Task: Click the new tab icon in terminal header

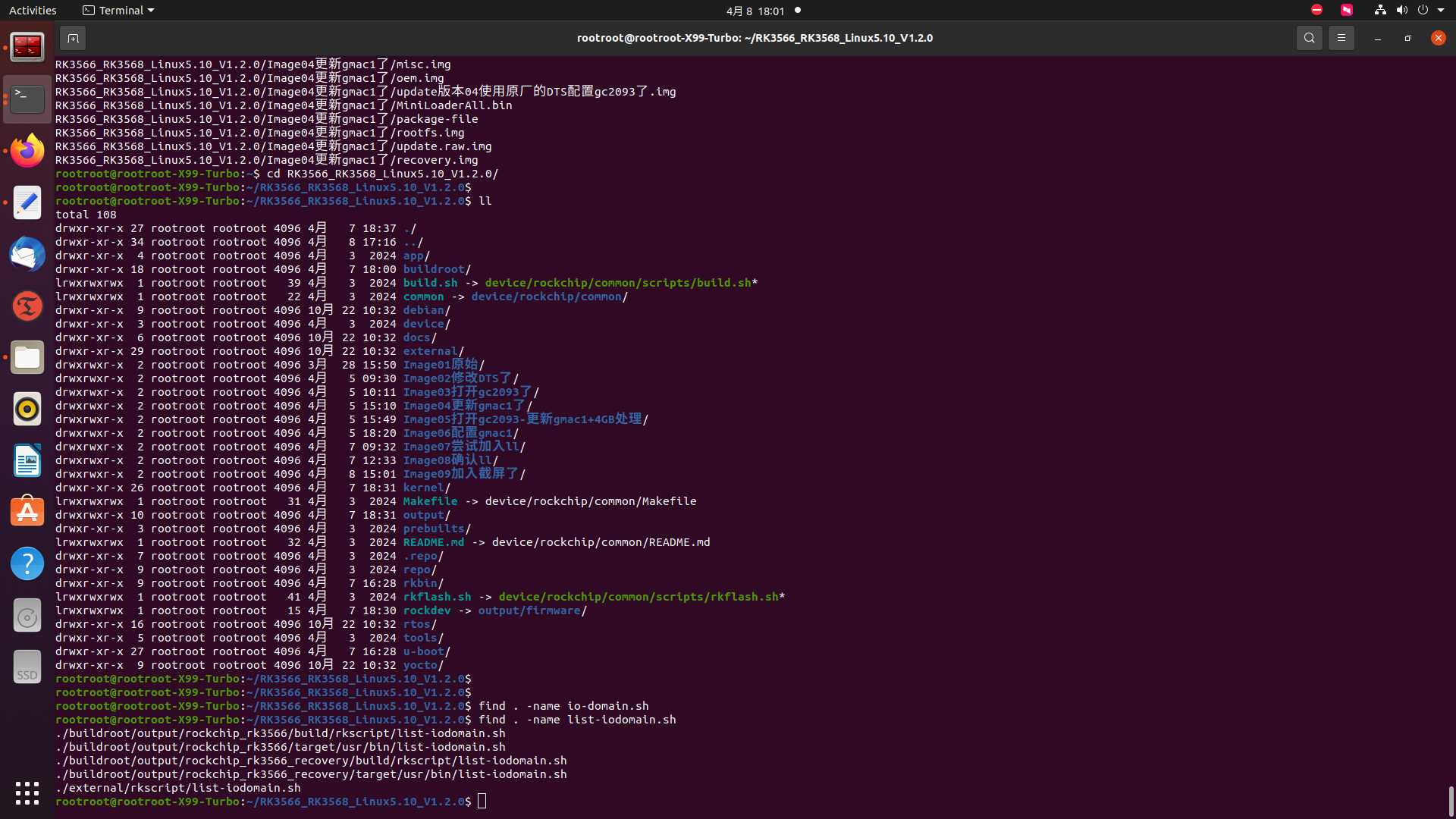Action: pos(73,38)
